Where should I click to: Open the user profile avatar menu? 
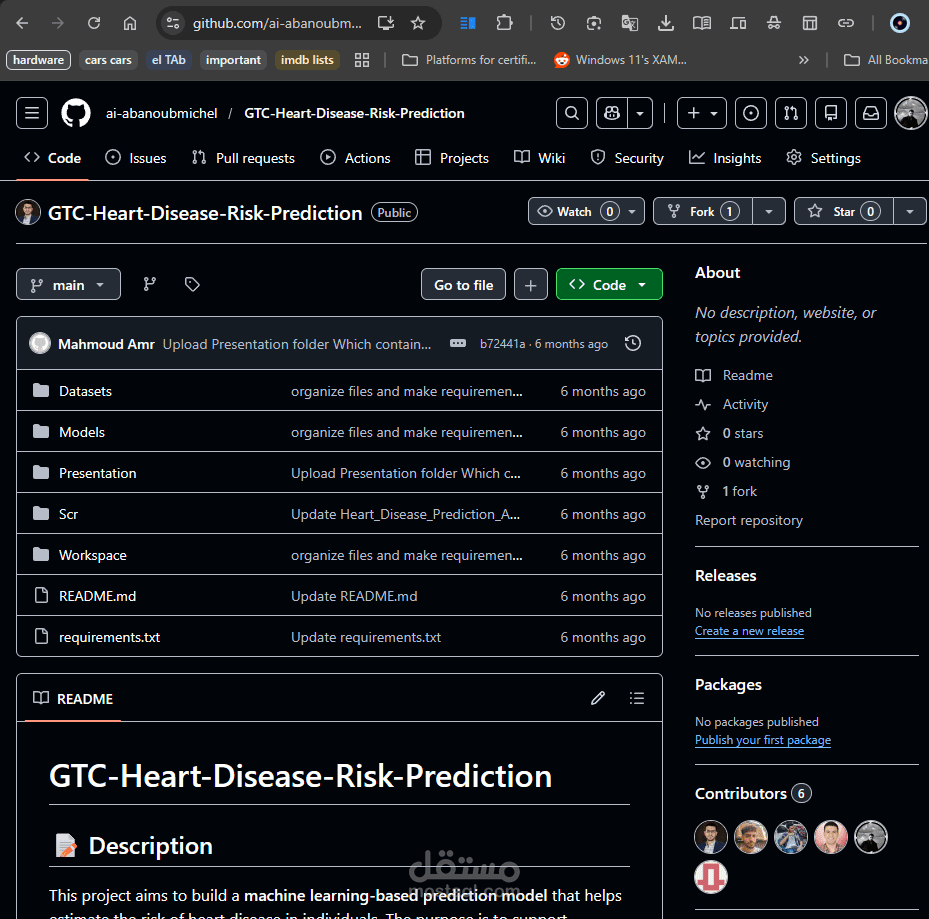[911, 113]
